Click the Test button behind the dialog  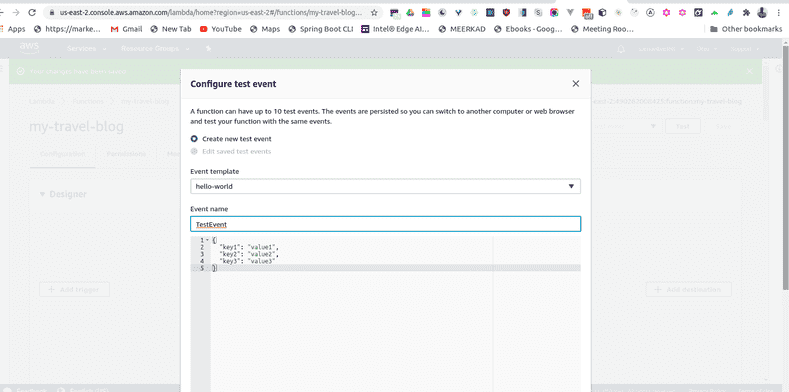683,126
